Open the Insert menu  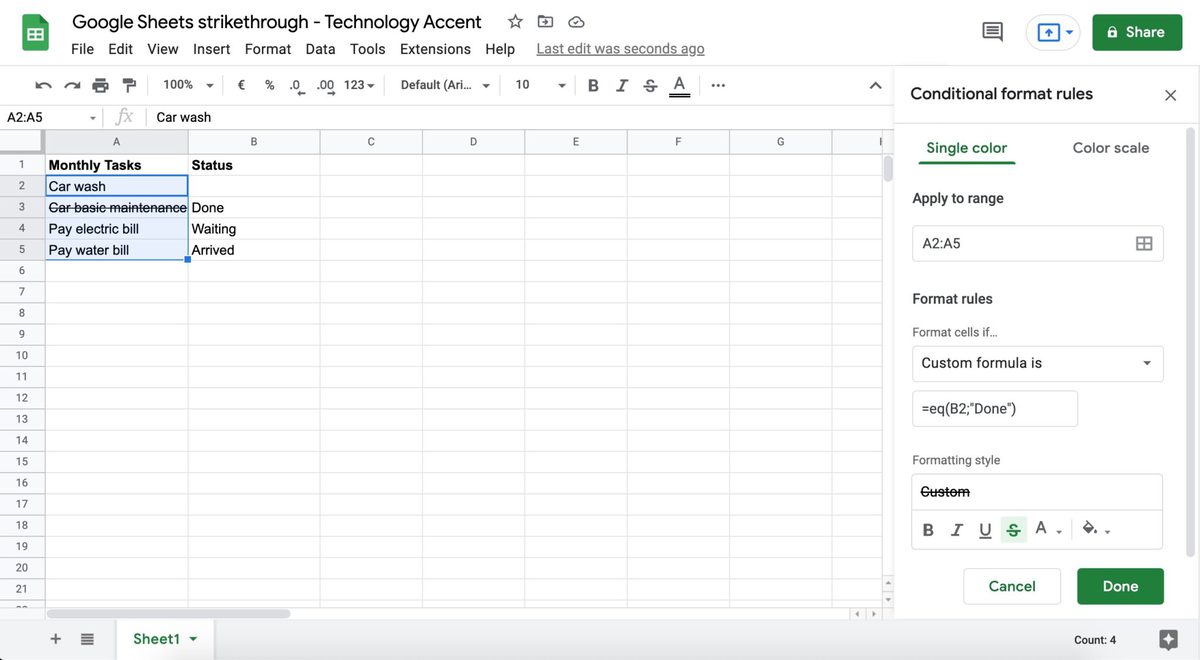tap(212, 49)
